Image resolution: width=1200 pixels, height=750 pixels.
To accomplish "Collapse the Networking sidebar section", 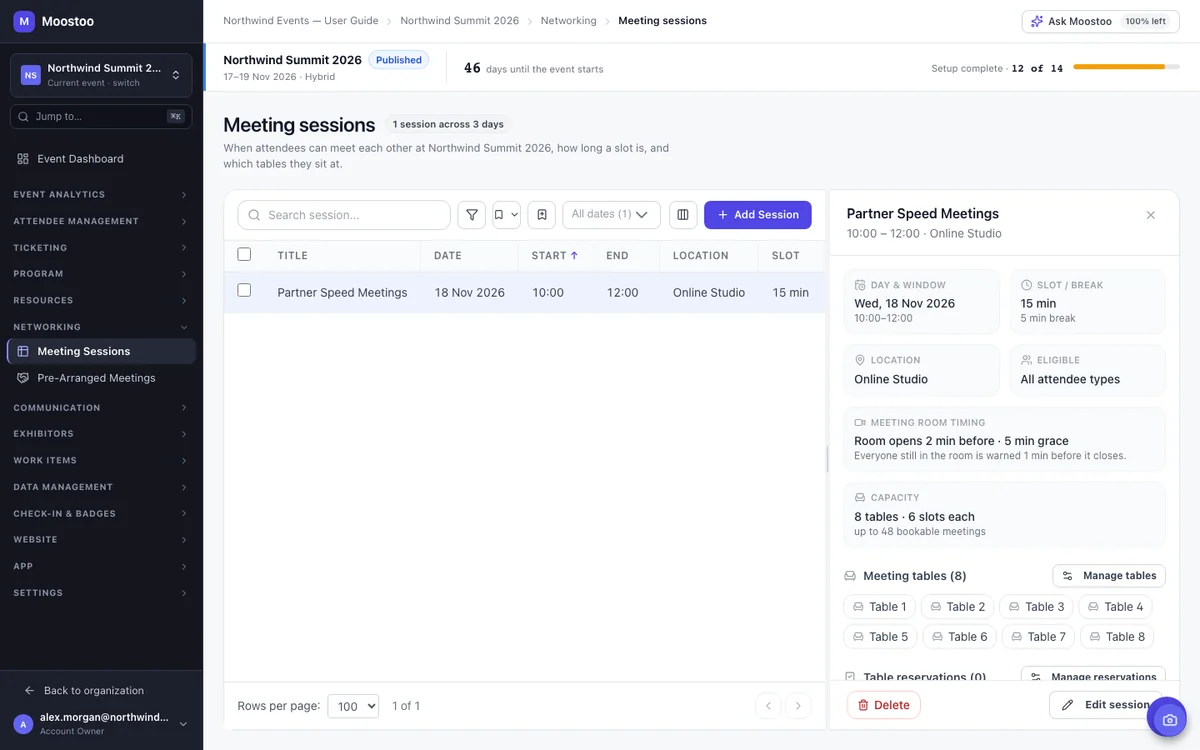I will (x=101, y=327).
